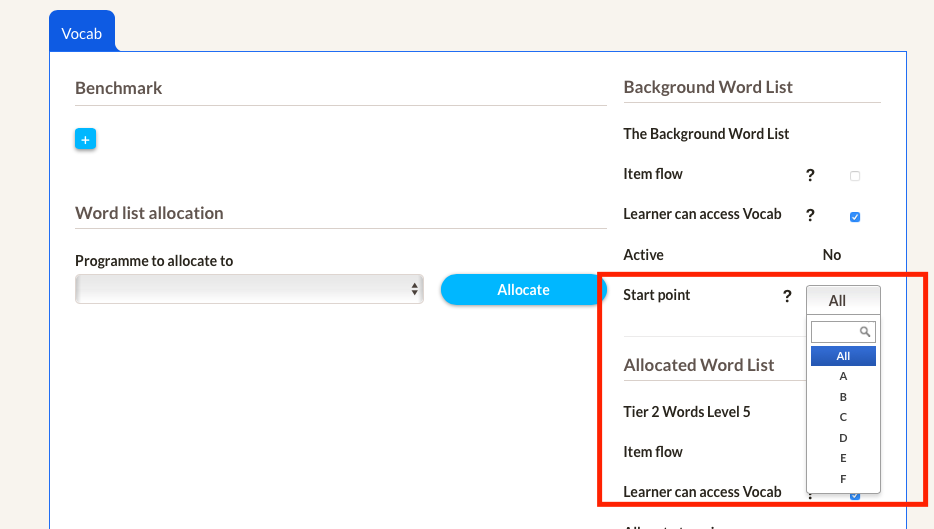934x529 pixels.
Task: Pick start point F
Action: [843, 479]
